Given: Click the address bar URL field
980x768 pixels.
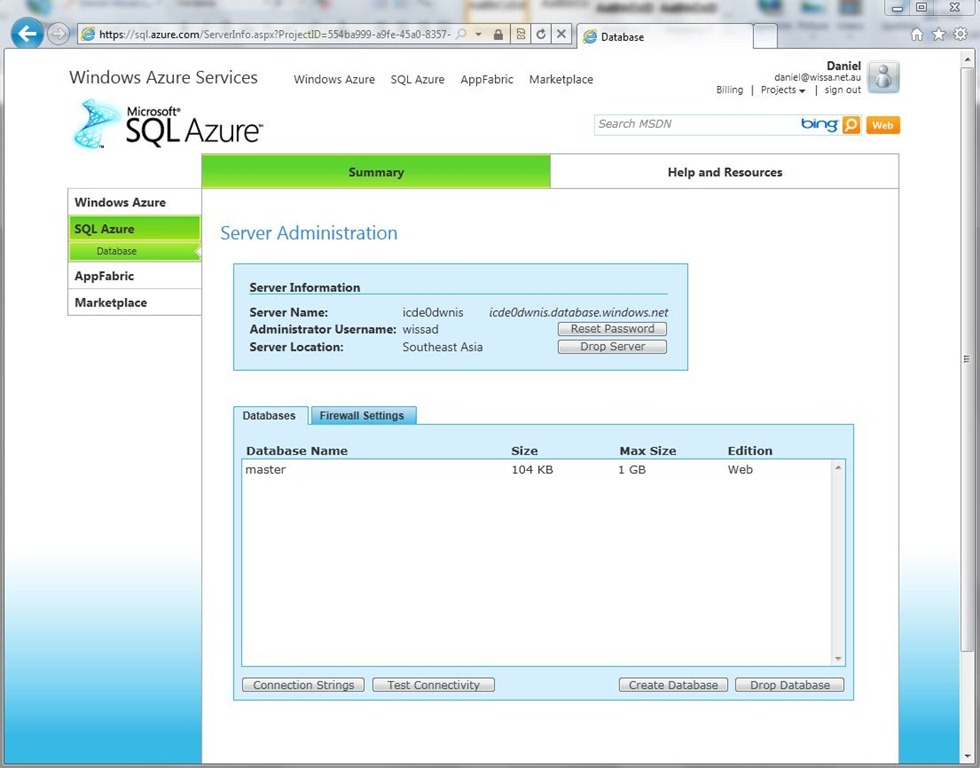Looking at the screenshot, I should tap(274, 34).
